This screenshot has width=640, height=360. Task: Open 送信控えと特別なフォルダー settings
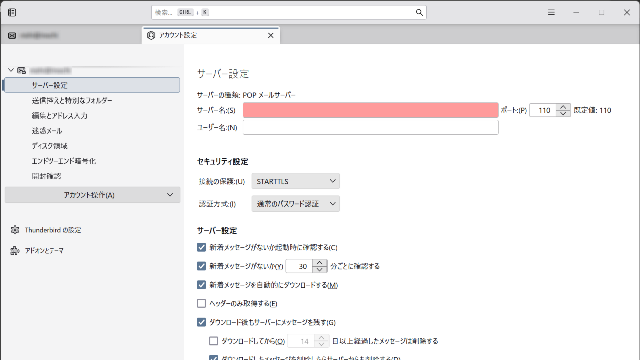72,100
